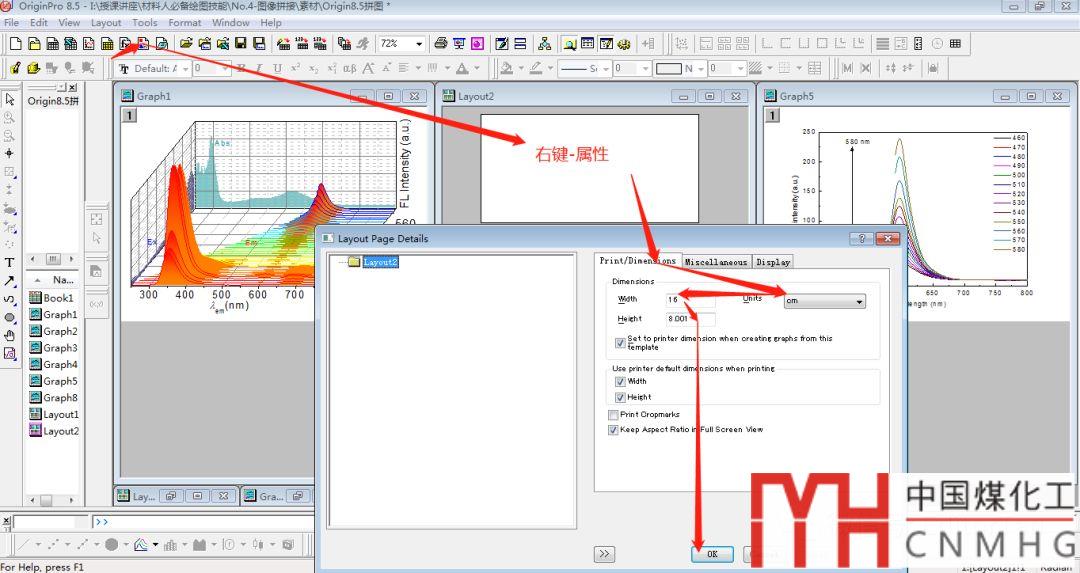Uncheck Keep Aspect Ratio in Full Screen View
This screenshot has height=573, width=1080.
(613, 430)
